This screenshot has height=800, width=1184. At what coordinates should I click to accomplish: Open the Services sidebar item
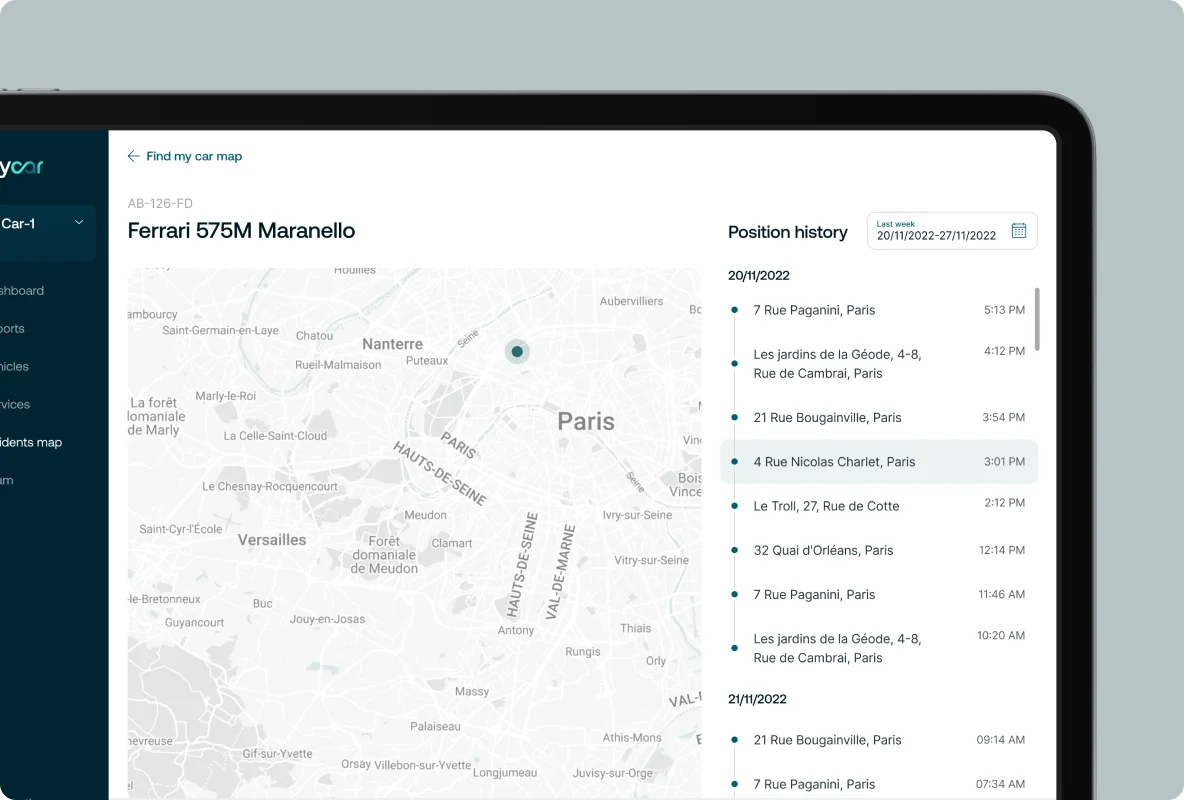15,404
